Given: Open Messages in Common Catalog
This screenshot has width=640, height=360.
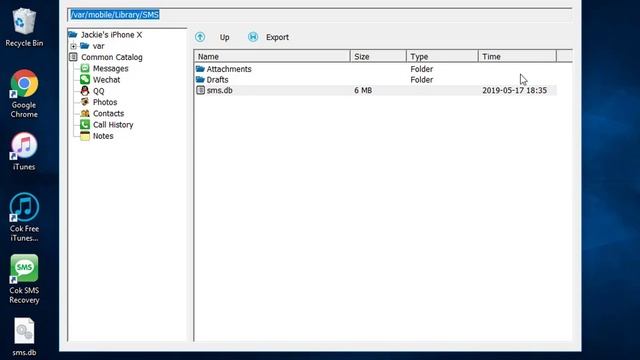Looking at the screenshot, I should pos(111,69).
